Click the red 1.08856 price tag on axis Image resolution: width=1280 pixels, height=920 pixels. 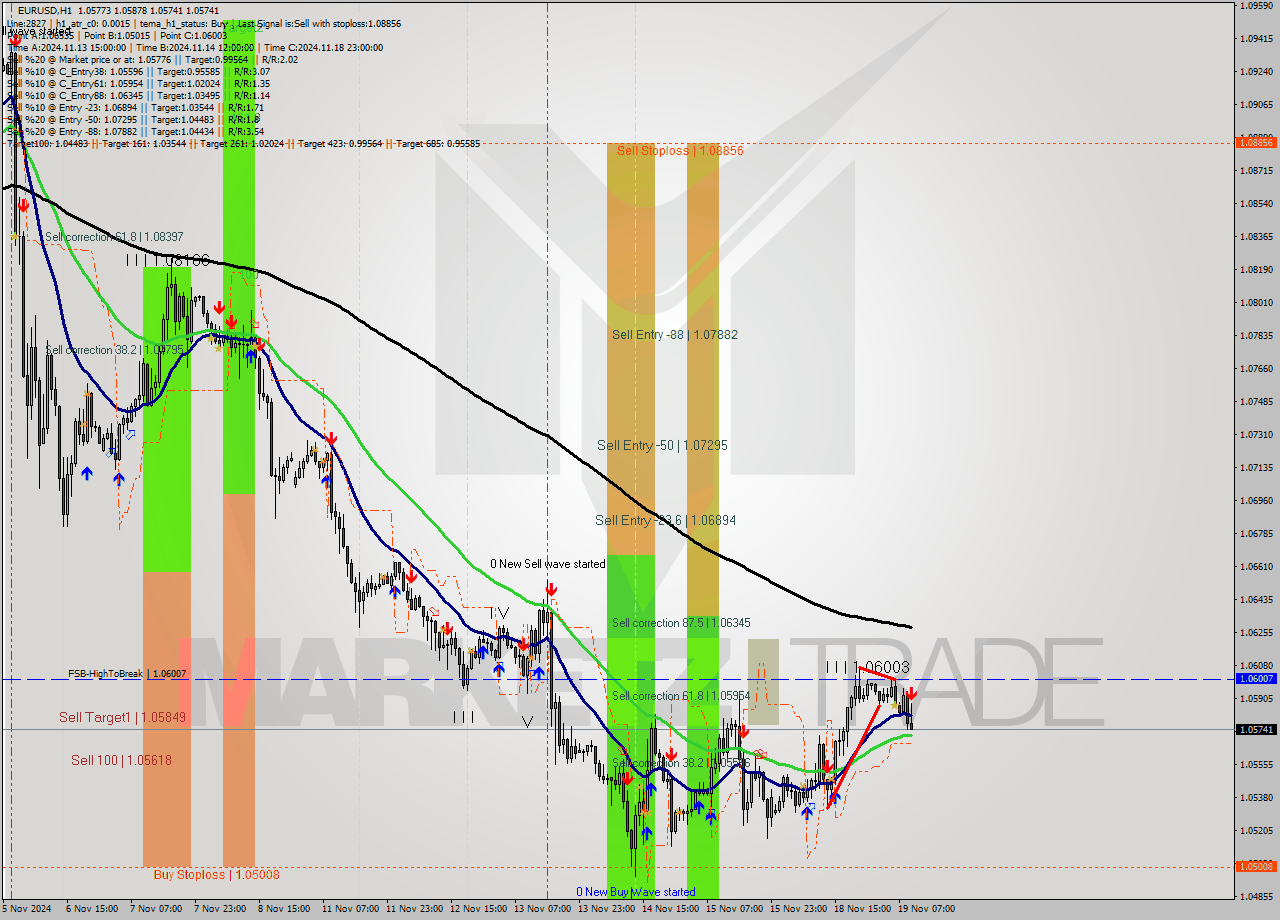(1256, 142)
